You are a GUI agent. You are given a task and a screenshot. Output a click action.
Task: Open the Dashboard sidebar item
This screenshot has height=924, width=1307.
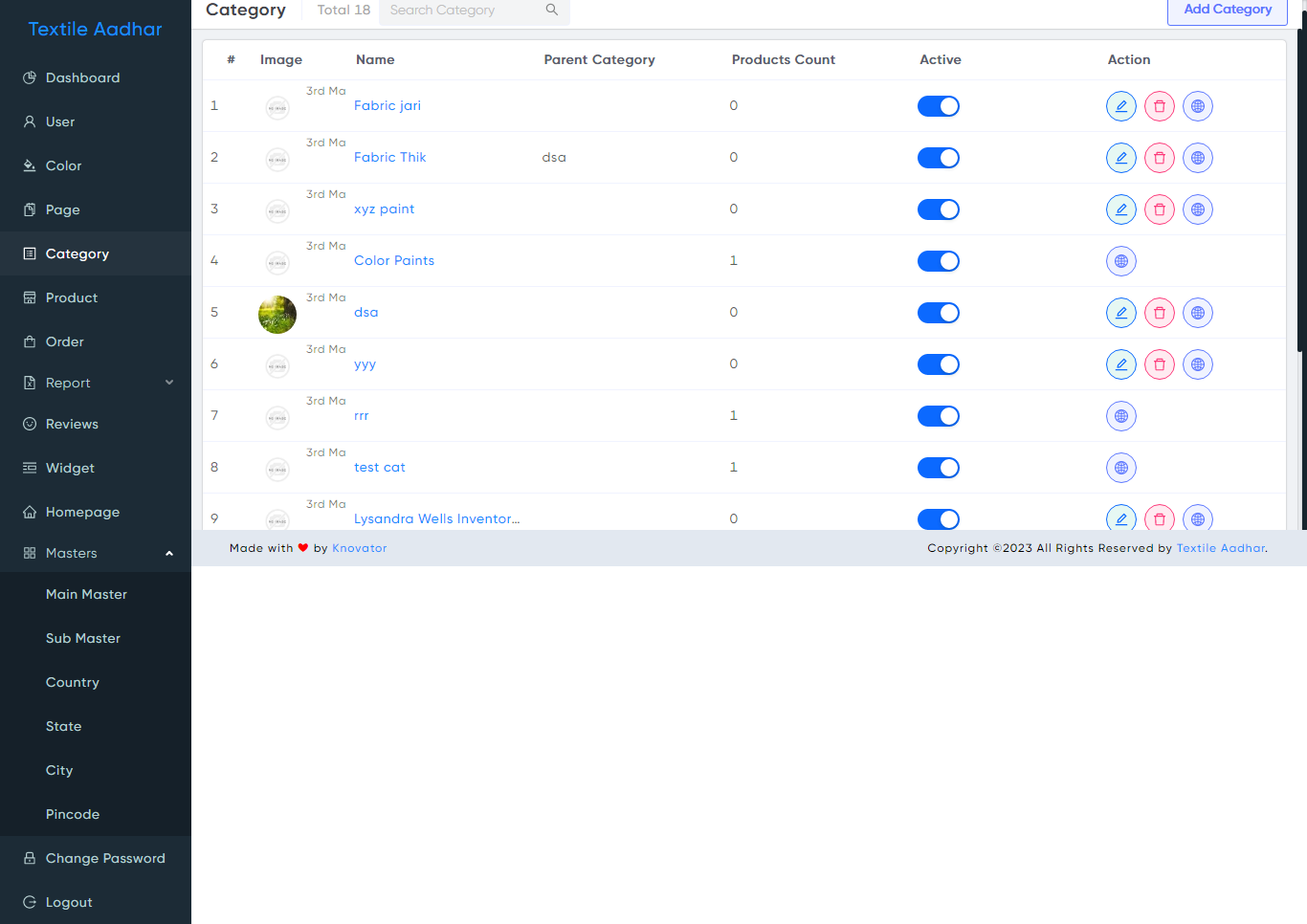[82, 77]
